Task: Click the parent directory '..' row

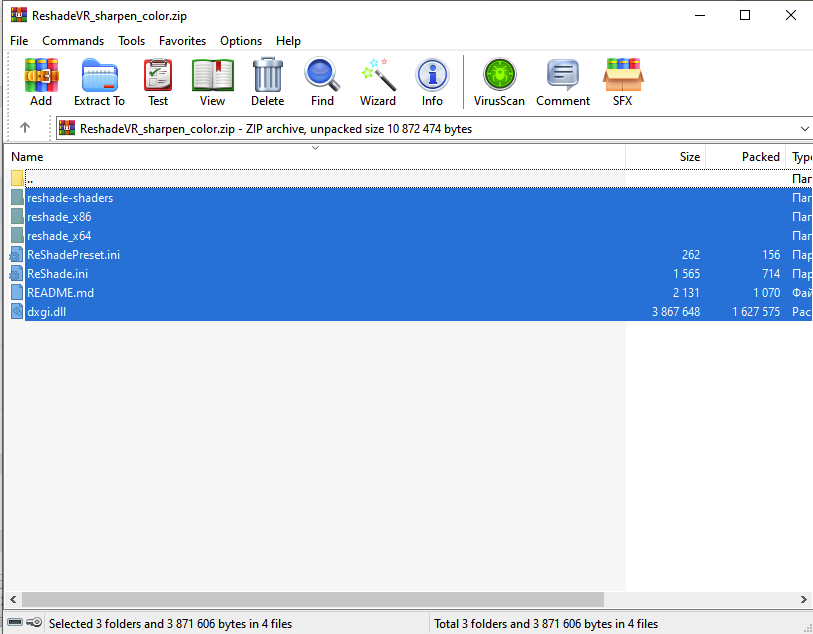Action: [418, 179]
